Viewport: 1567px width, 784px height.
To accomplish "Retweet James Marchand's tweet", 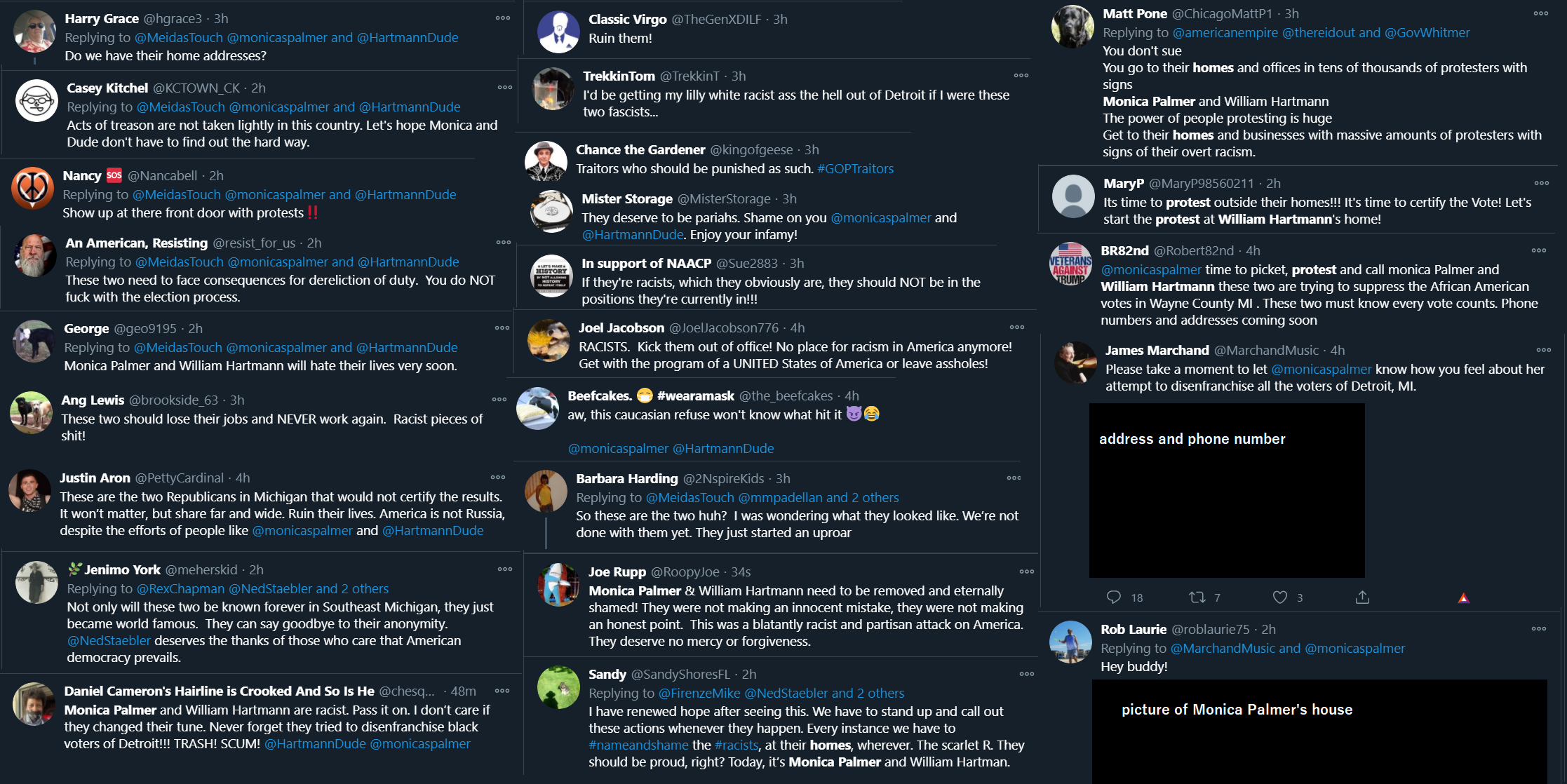I will point(1197,597).
